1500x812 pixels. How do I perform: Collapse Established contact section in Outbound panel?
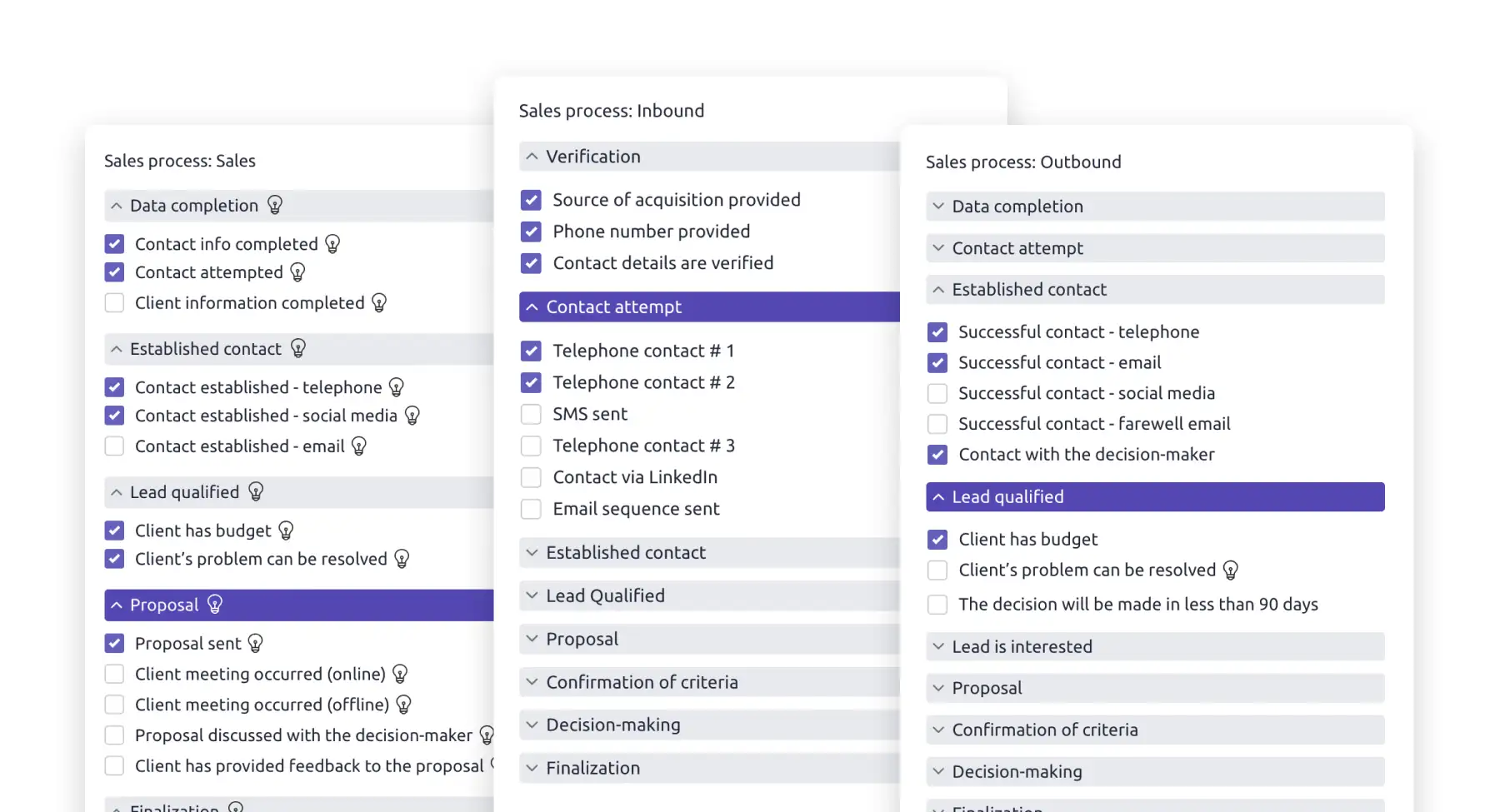tap(1155, 289)
